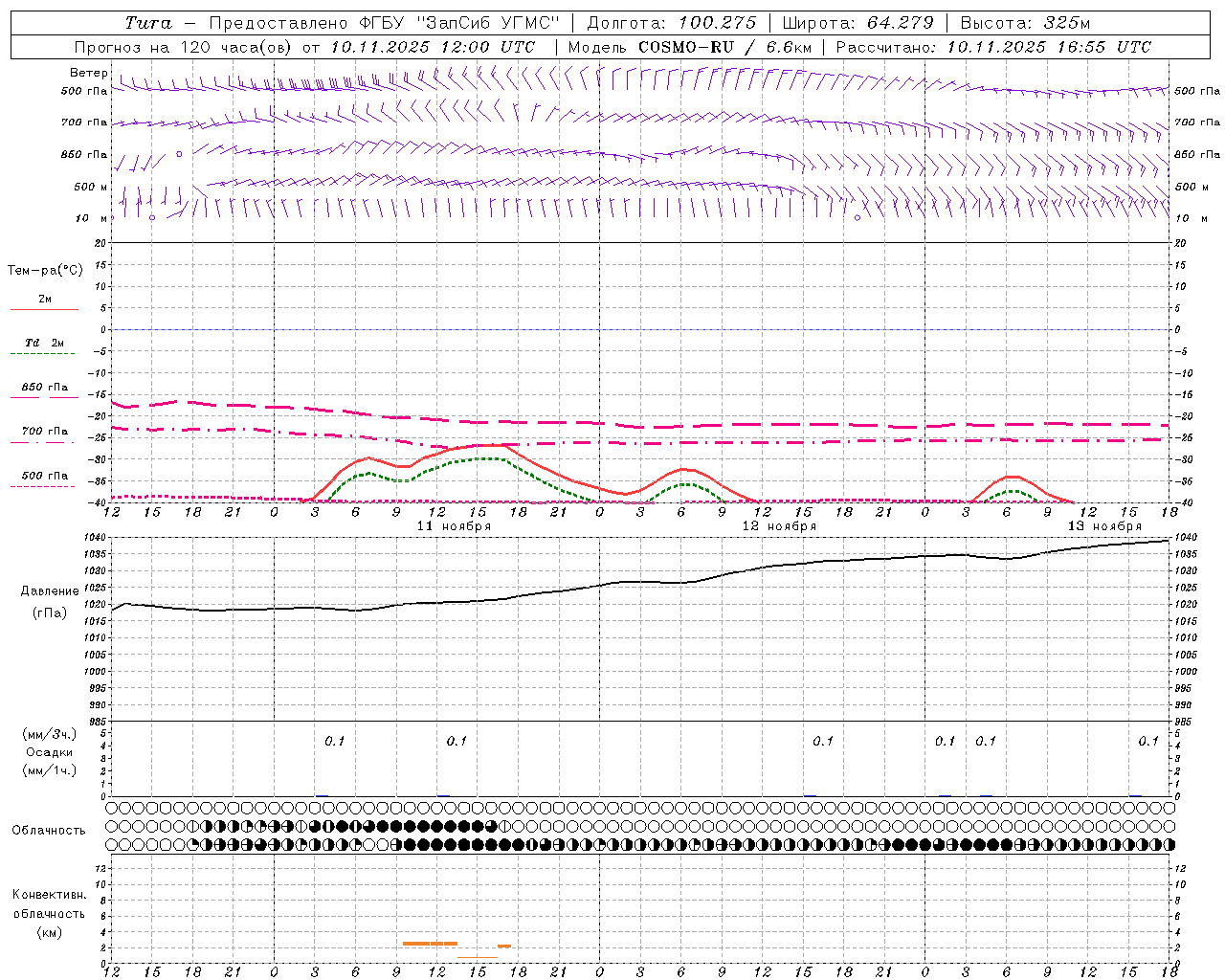1225x980 pixels.
Task: Click the right wind-panel 10 м level label
Action: coord(1192,218)
